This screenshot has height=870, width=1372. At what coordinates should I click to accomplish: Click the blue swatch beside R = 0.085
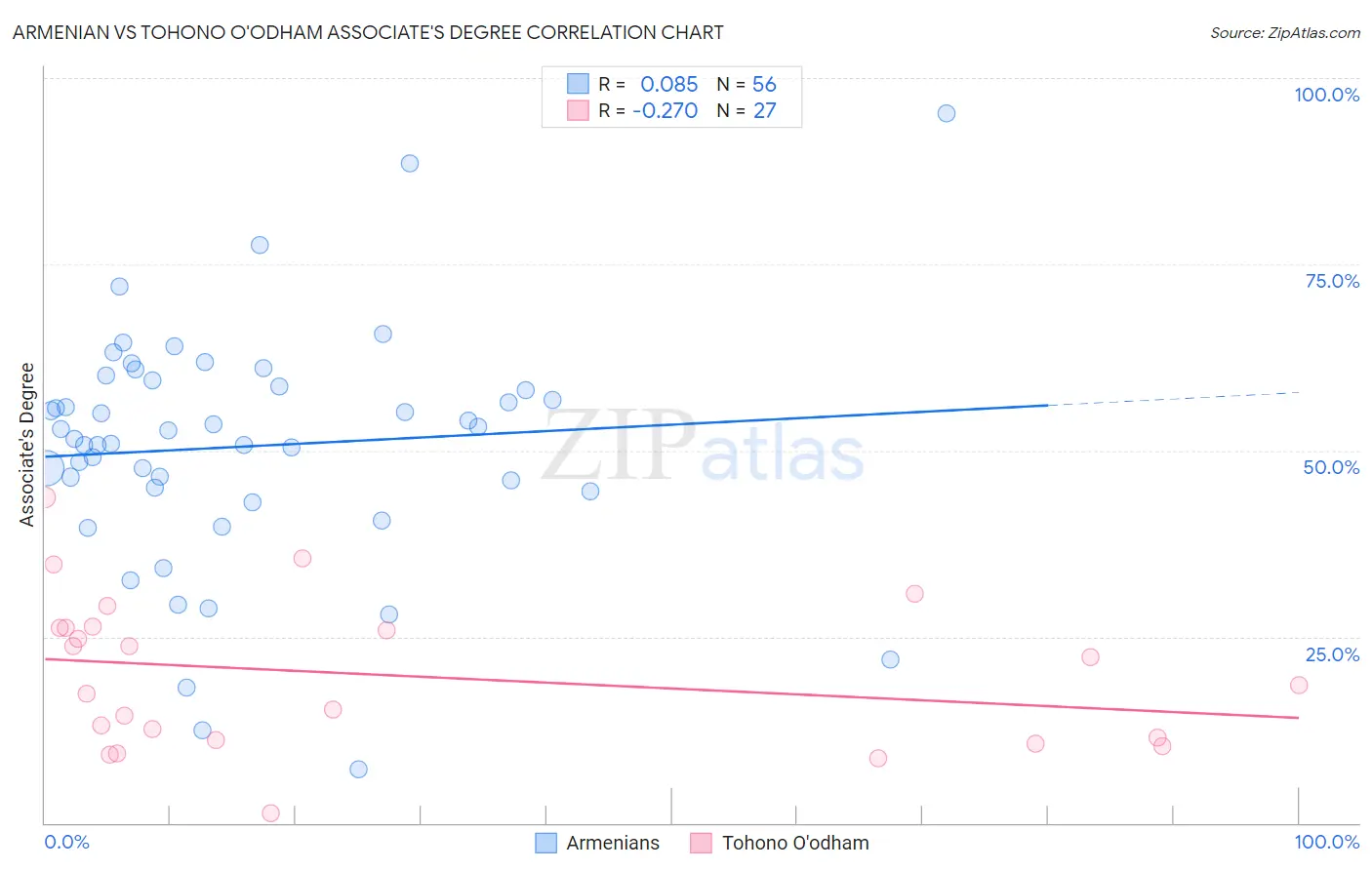coord(578,84)
